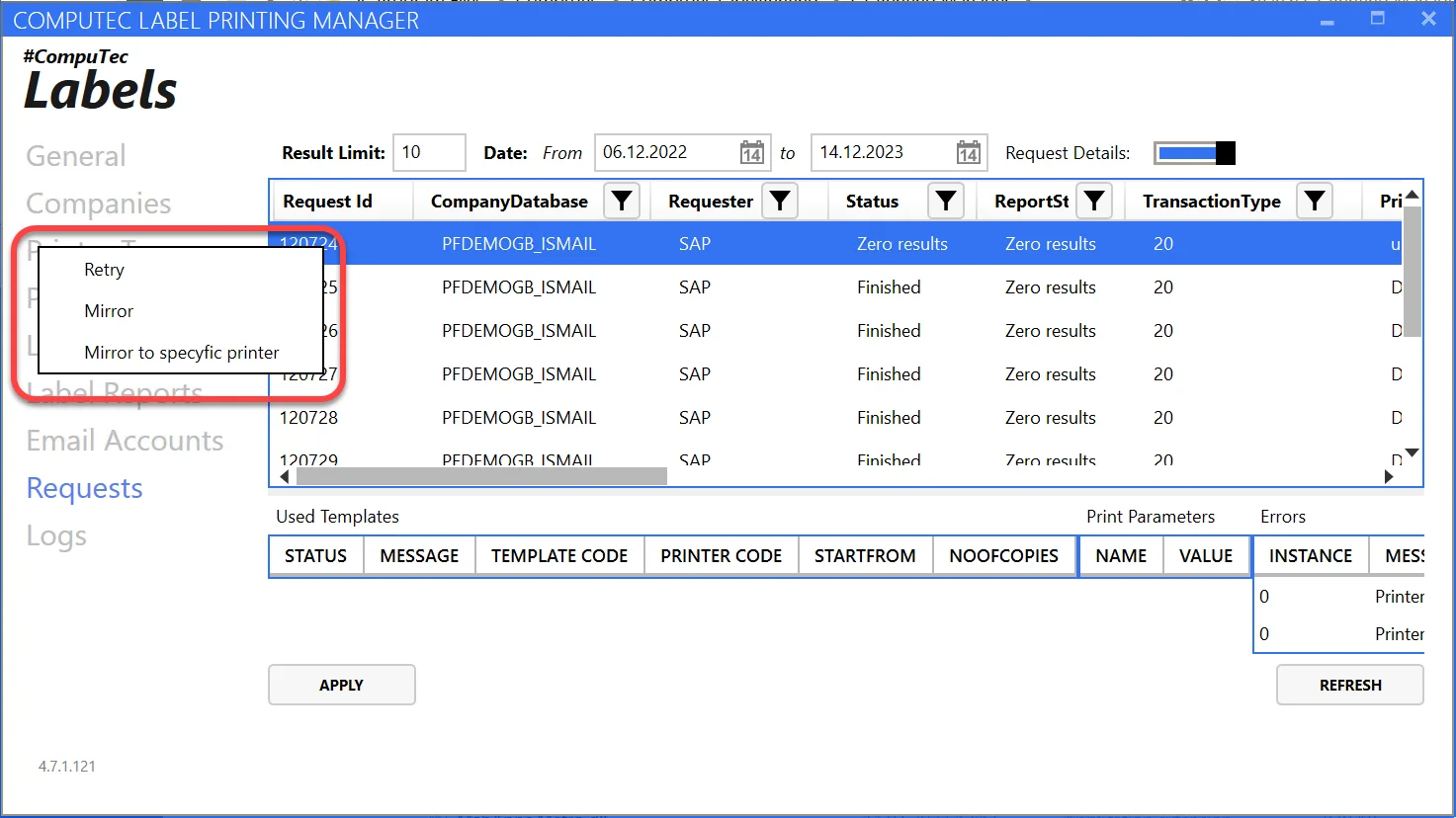Screen dimensions: 1456x818
Task: Open the From date calendar picker
Action: 752,153
